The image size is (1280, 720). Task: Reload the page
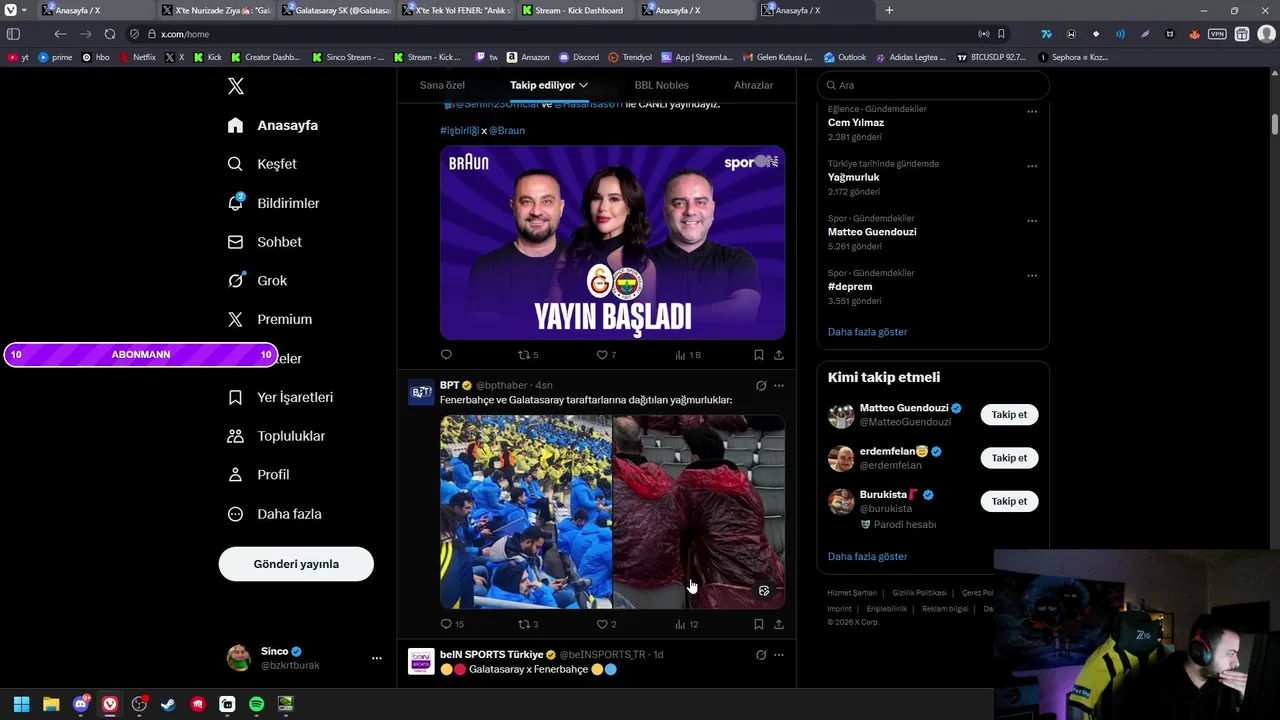tap(110, 34)
